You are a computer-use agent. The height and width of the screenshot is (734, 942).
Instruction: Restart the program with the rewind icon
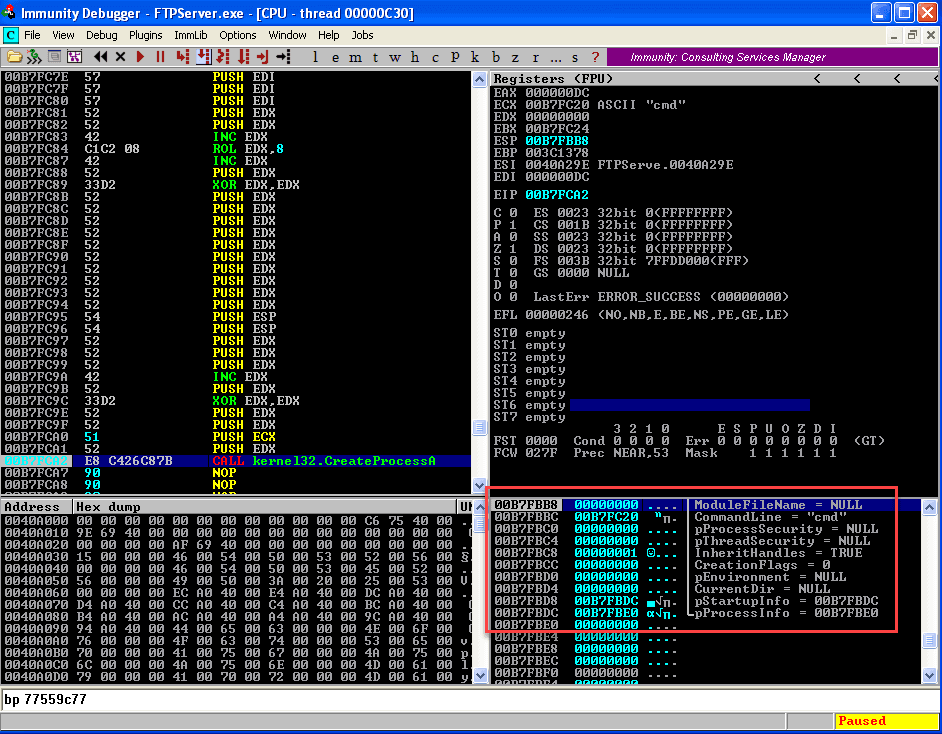tap(100, 57)
